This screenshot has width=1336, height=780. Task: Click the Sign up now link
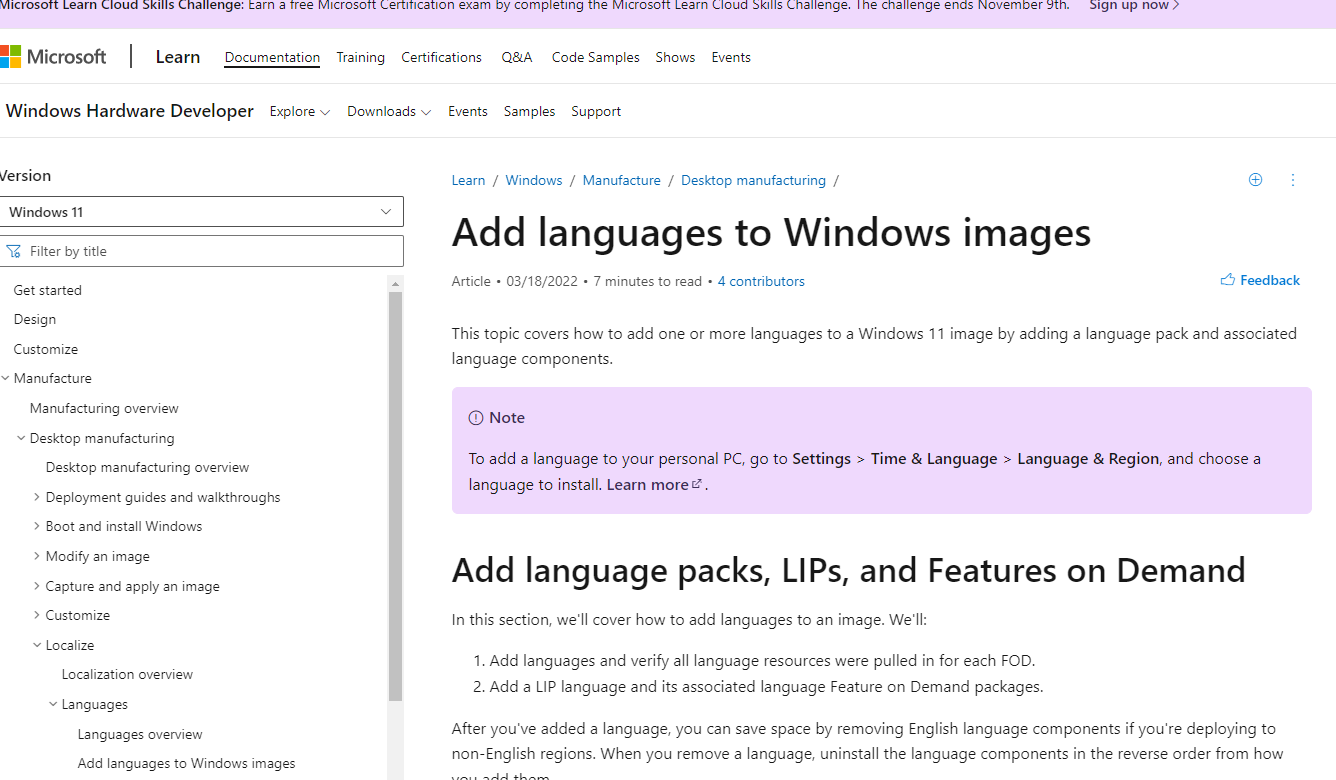click(1134, 5)
